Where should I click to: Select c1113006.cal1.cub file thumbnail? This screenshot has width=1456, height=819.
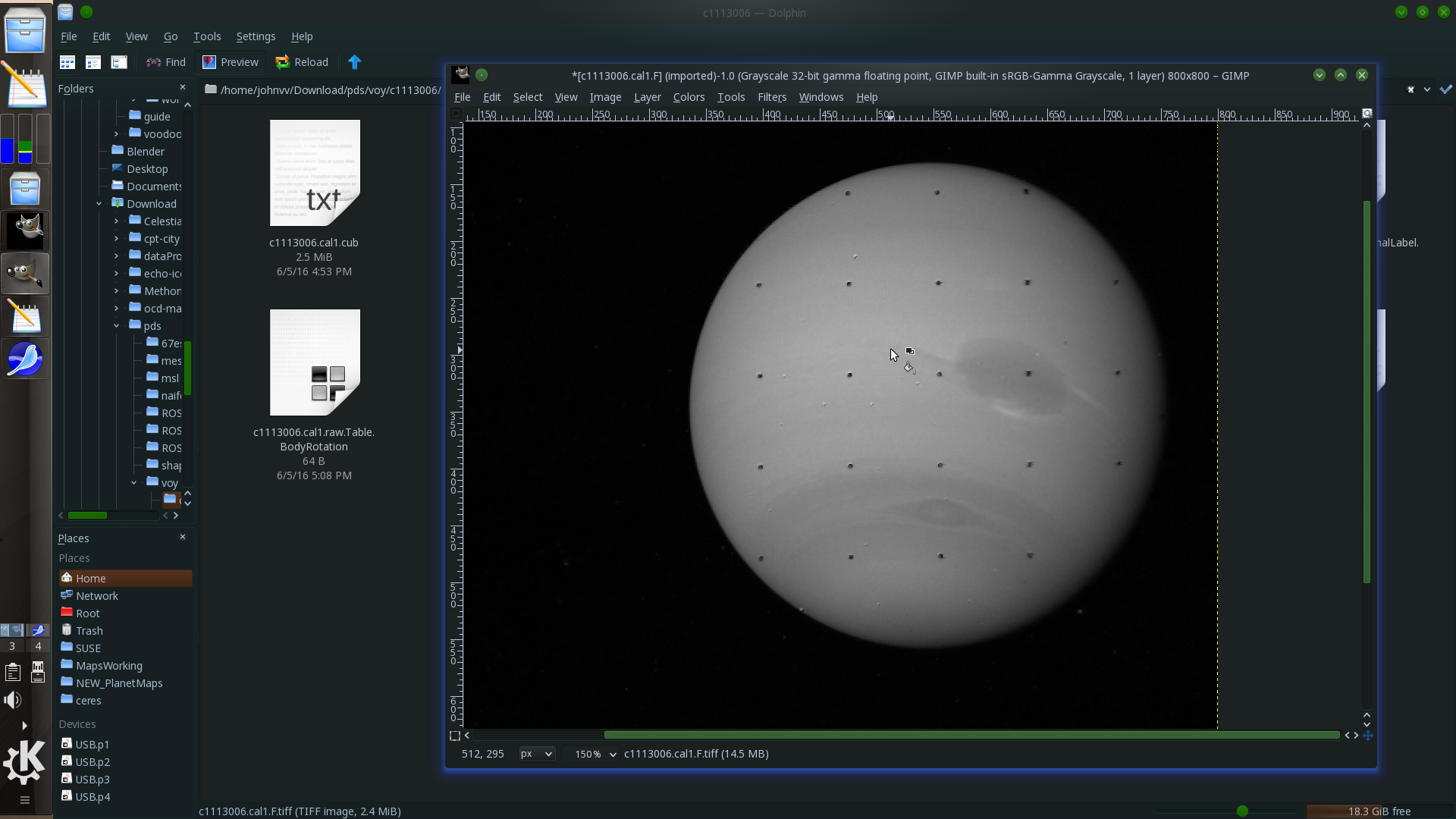pyautogui.click(x=315, y=173)
